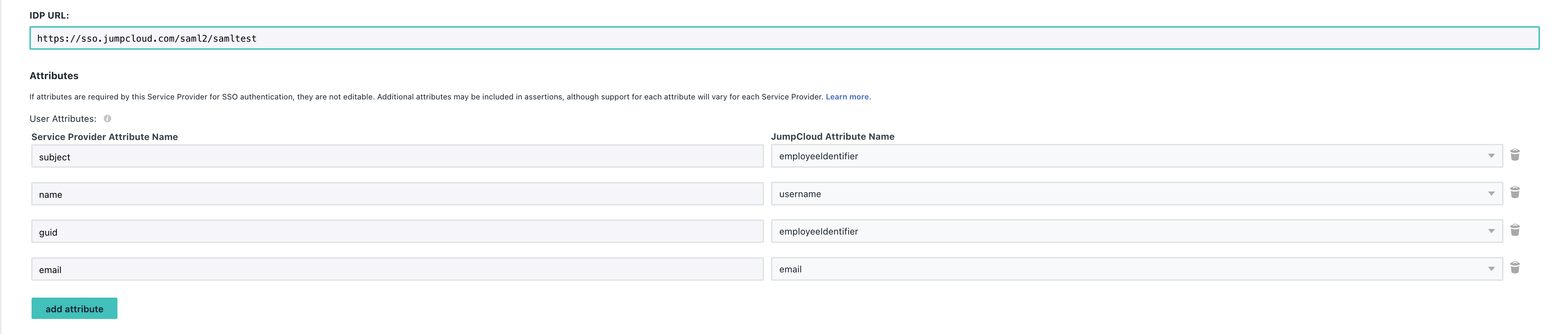Edit the email service provider attribute field
Image resolution: width=1568 pixels, height=334 pixels.
click(x=398, y=269)
